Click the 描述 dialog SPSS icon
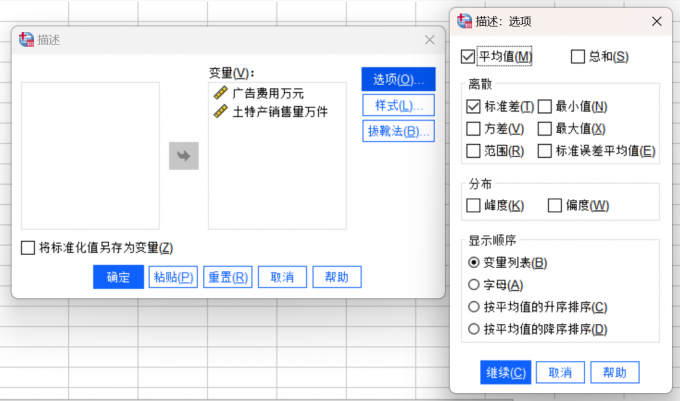 pos(26,39)
